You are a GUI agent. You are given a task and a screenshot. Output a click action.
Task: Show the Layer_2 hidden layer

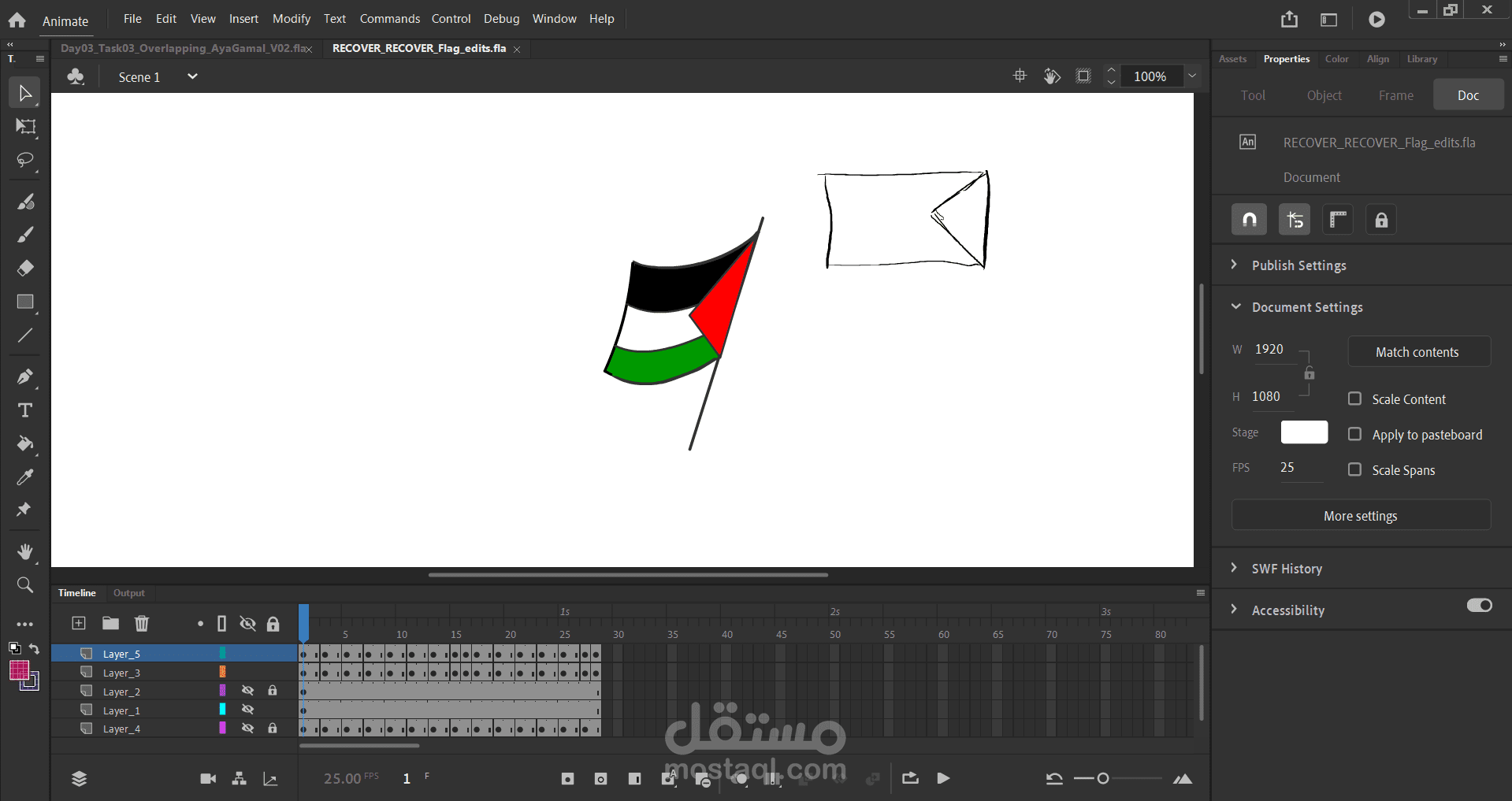247,691
